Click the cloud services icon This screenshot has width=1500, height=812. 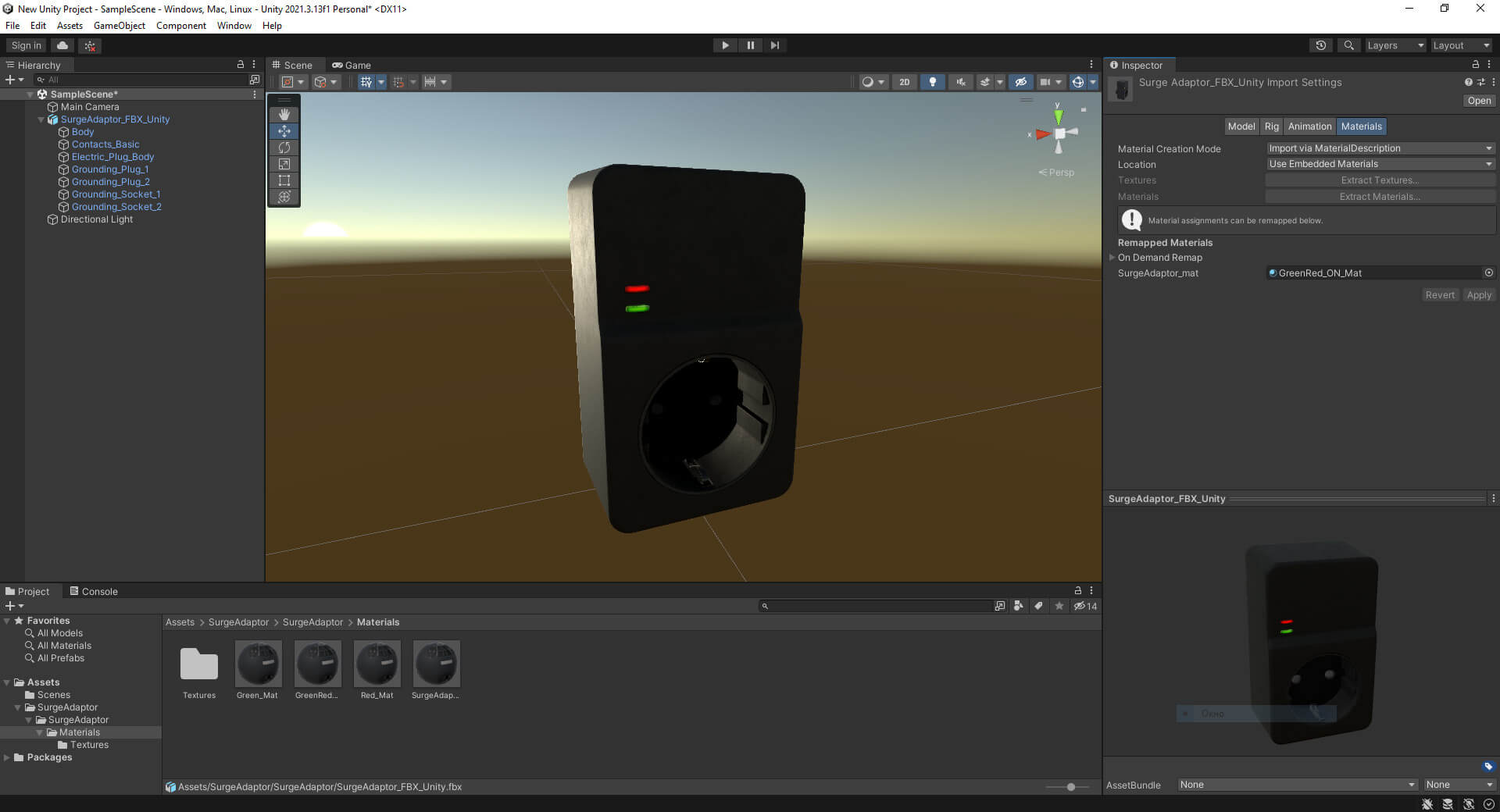point(62,45)
